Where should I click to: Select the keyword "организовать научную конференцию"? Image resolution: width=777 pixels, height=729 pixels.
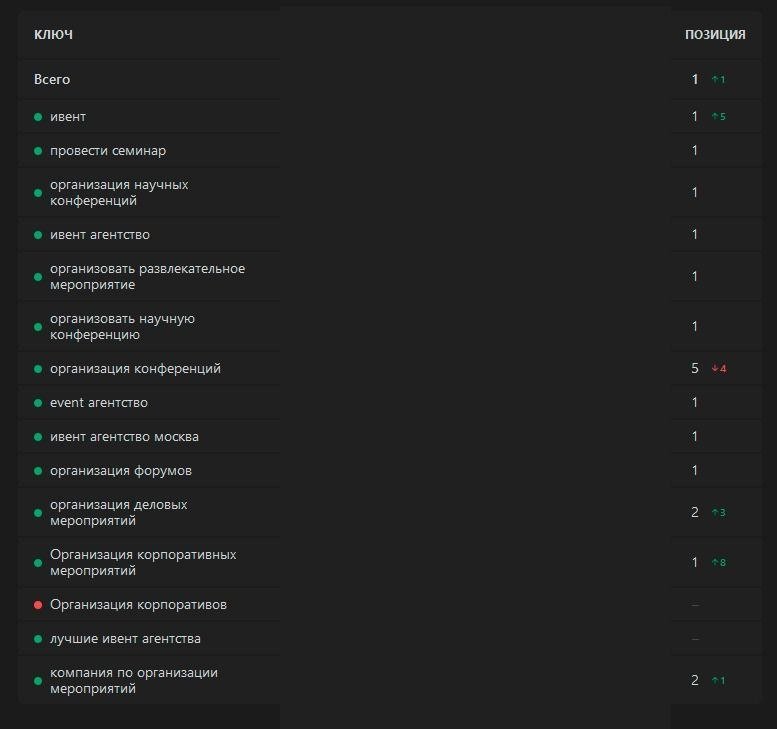point(122,327)
